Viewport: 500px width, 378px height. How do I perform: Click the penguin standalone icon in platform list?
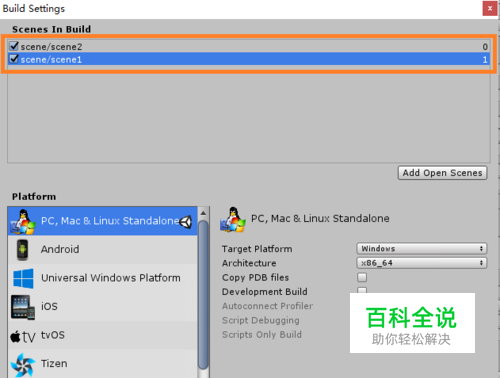pyautogui.click(x=23, y=221)
